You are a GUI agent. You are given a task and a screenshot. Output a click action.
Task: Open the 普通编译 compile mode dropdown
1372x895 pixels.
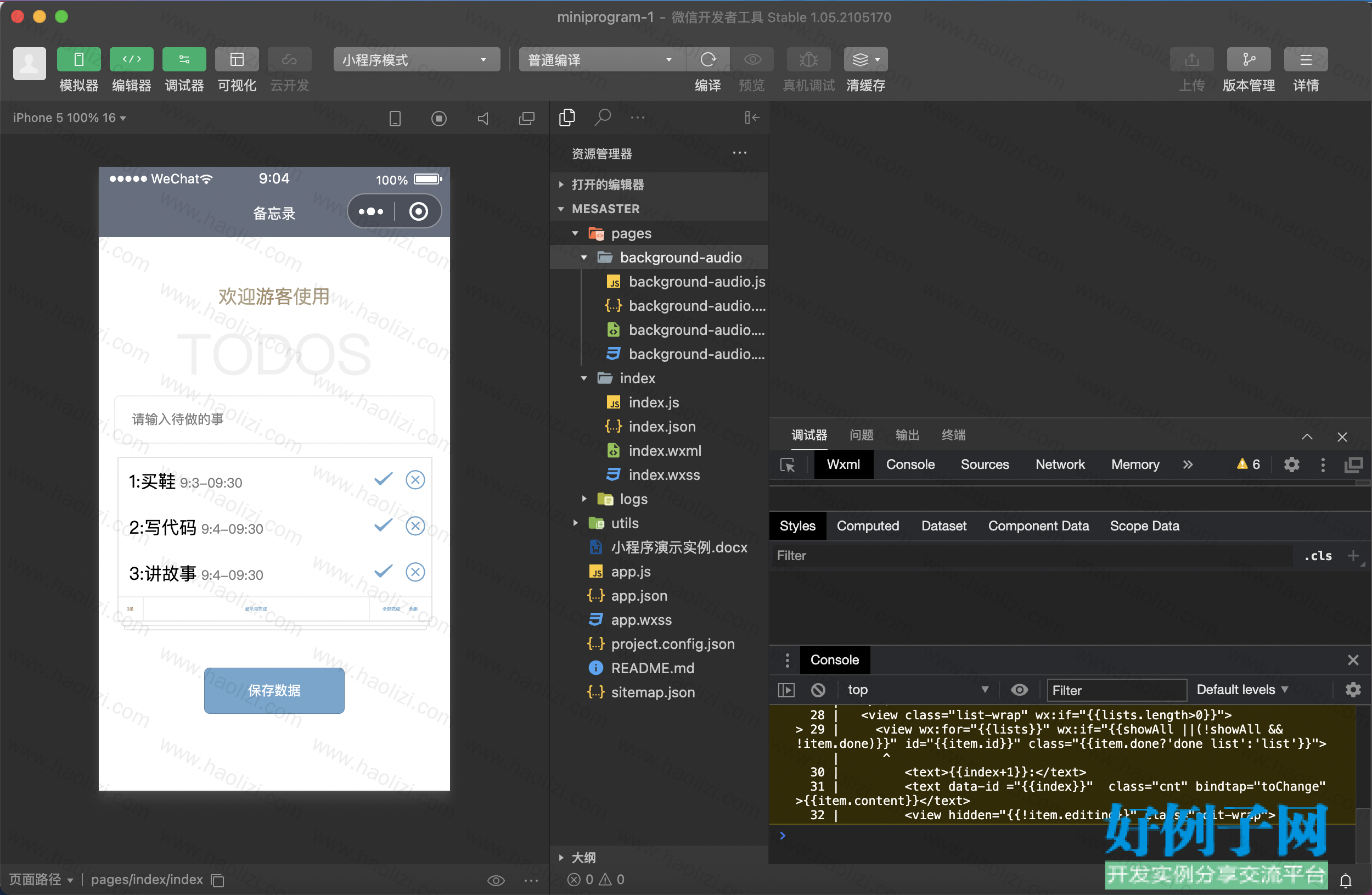[601, 59]
